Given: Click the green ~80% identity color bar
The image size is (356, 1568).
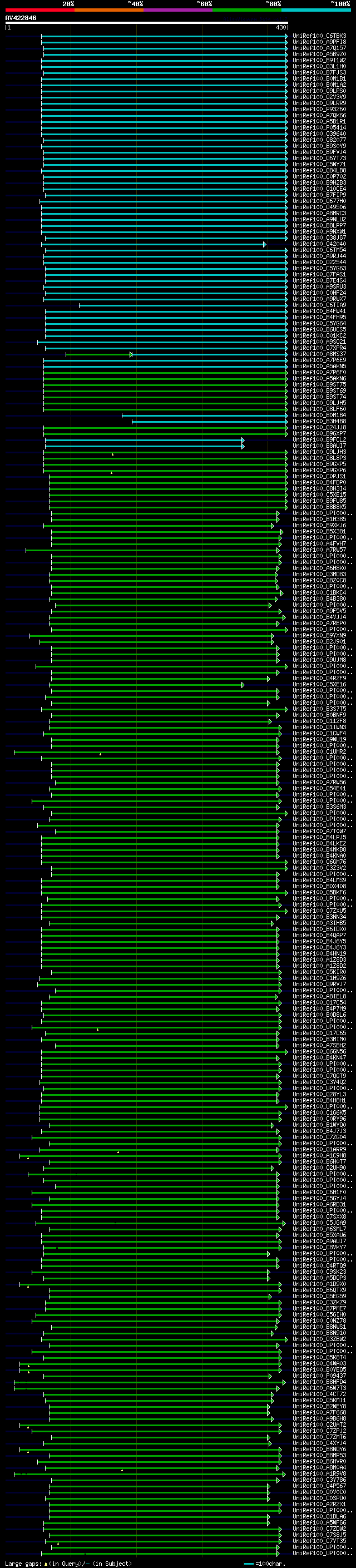Looking at the screenshot, I should pos(247,10).
